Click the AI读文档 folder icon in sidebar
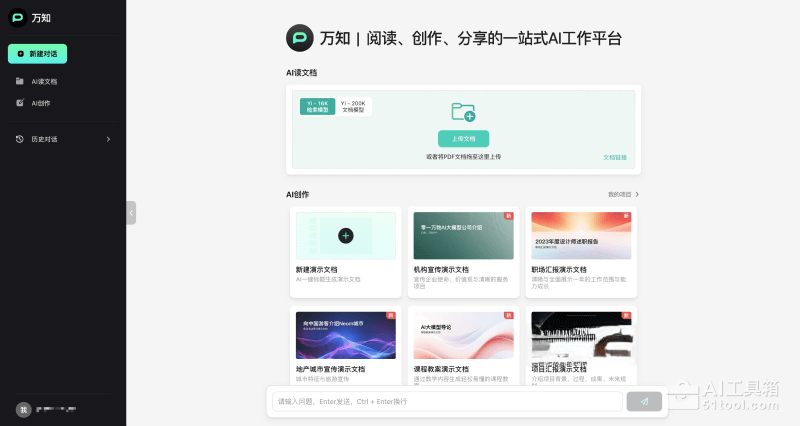Screen dimensions: 800x426 20,81
